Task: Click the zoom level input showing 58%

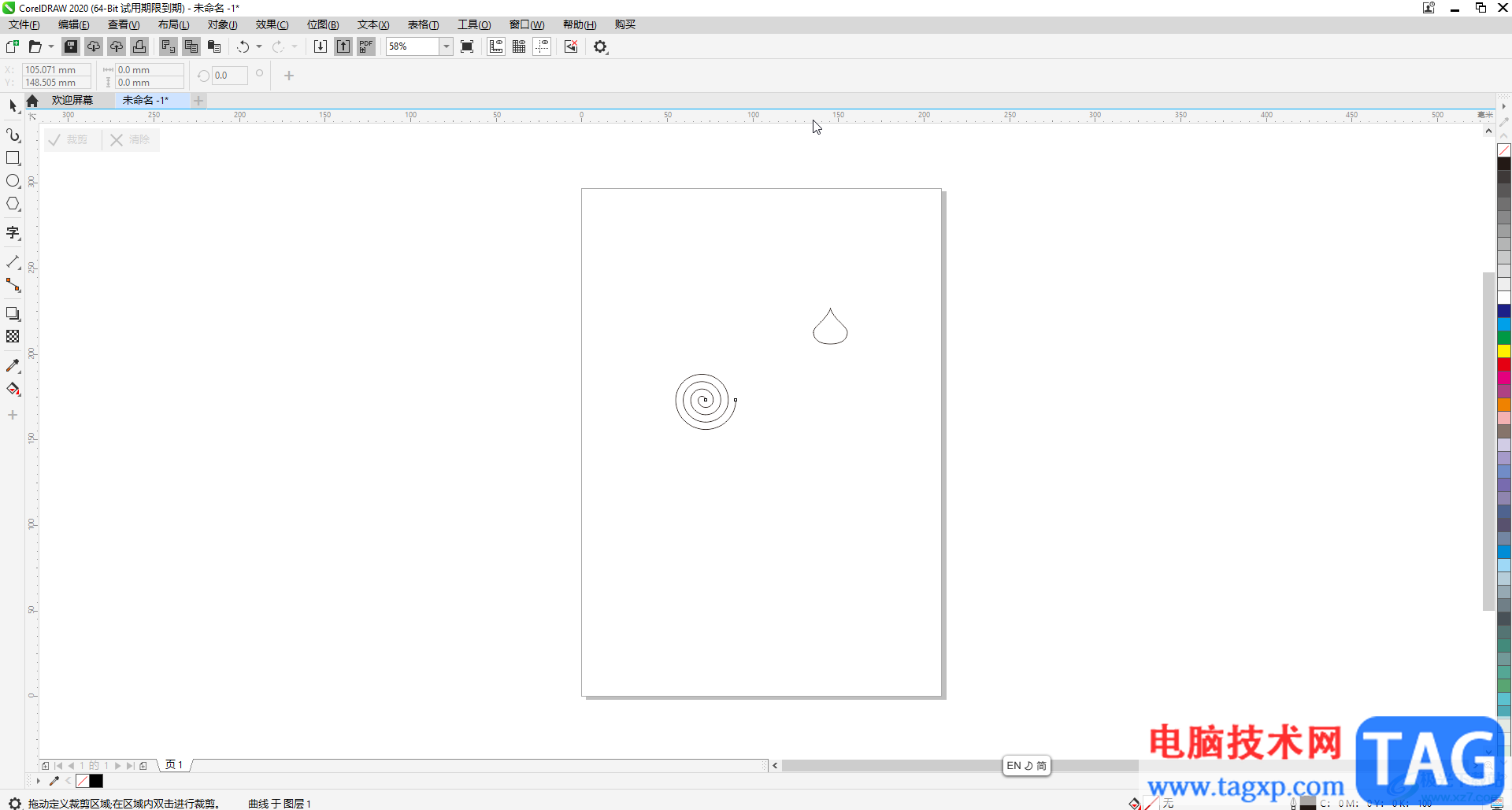Action: tap(413, 46)
